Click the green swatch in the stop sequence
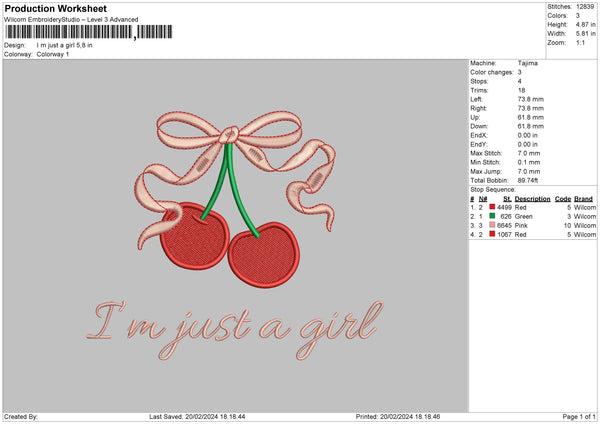The image size is (600, 424). coord(492,216)
